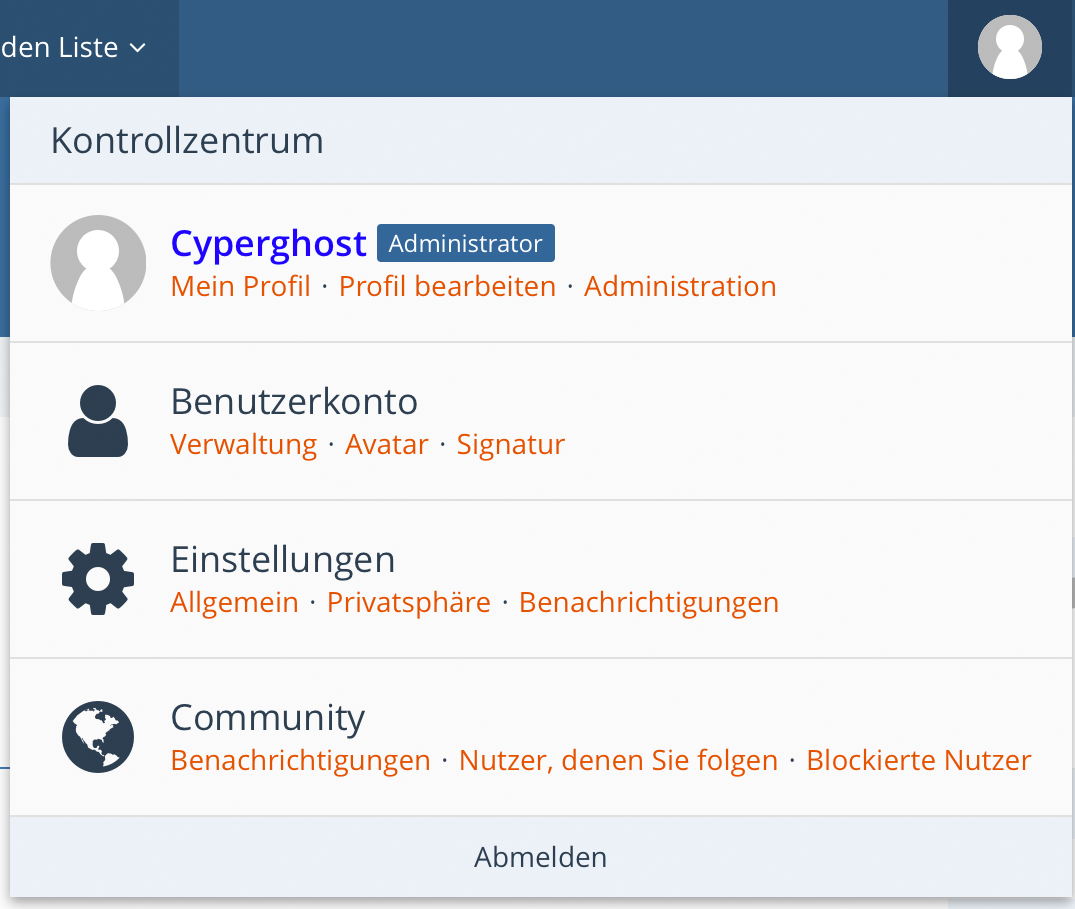Open the Avatar settings link
This screenshot has height=909, width=1075.
(x=386, y=444)
